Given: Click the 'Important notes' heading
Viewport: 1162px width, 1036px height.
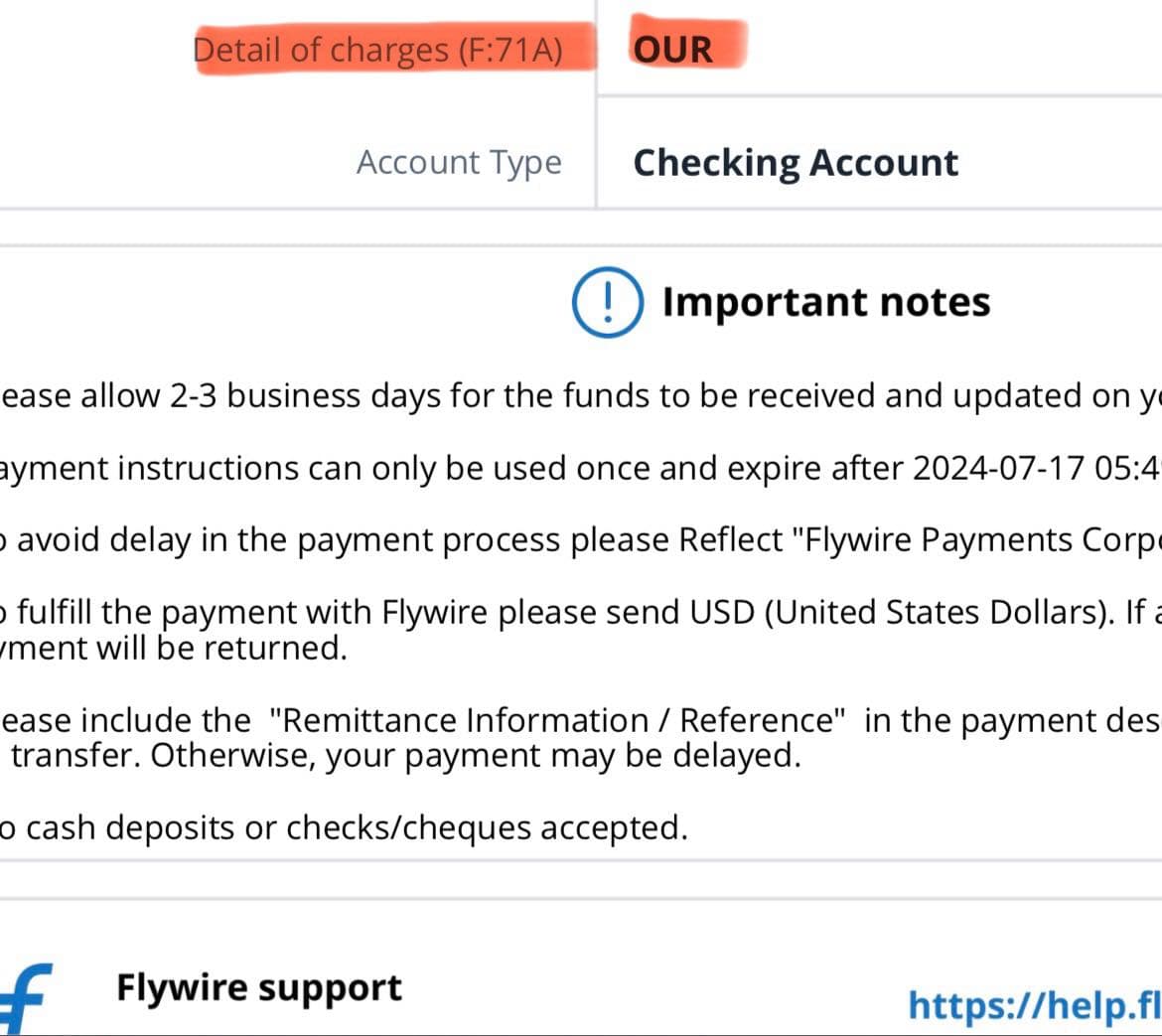Looking at the screenshot, I should click(825, 302).
